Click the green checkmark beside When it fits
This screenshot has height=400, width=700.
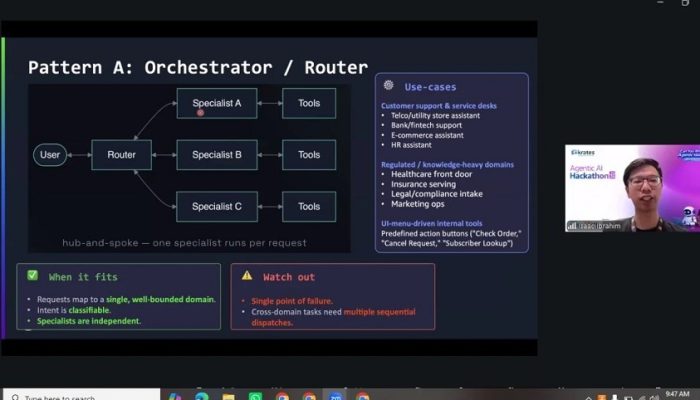33,275
